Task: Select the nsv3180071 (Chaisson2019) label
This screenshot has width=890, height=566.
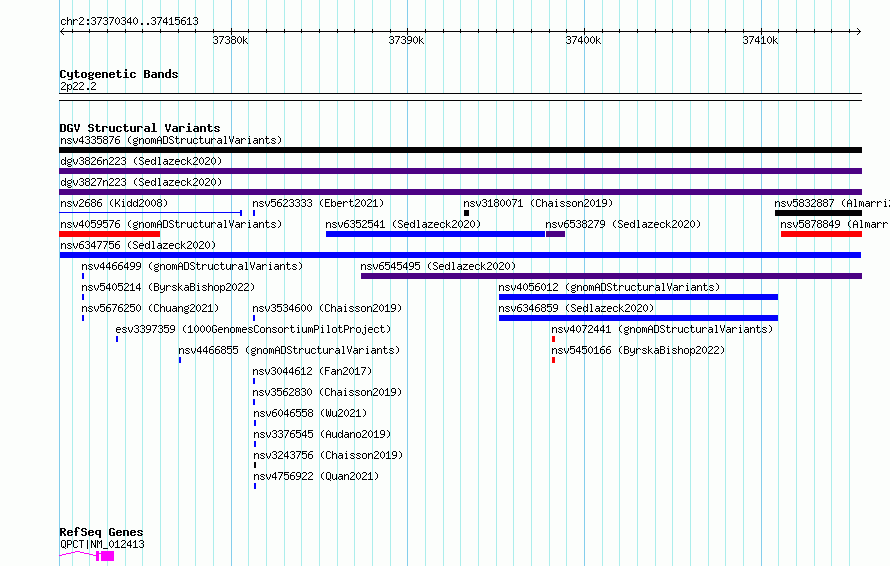Action: (x=538, y=203)
